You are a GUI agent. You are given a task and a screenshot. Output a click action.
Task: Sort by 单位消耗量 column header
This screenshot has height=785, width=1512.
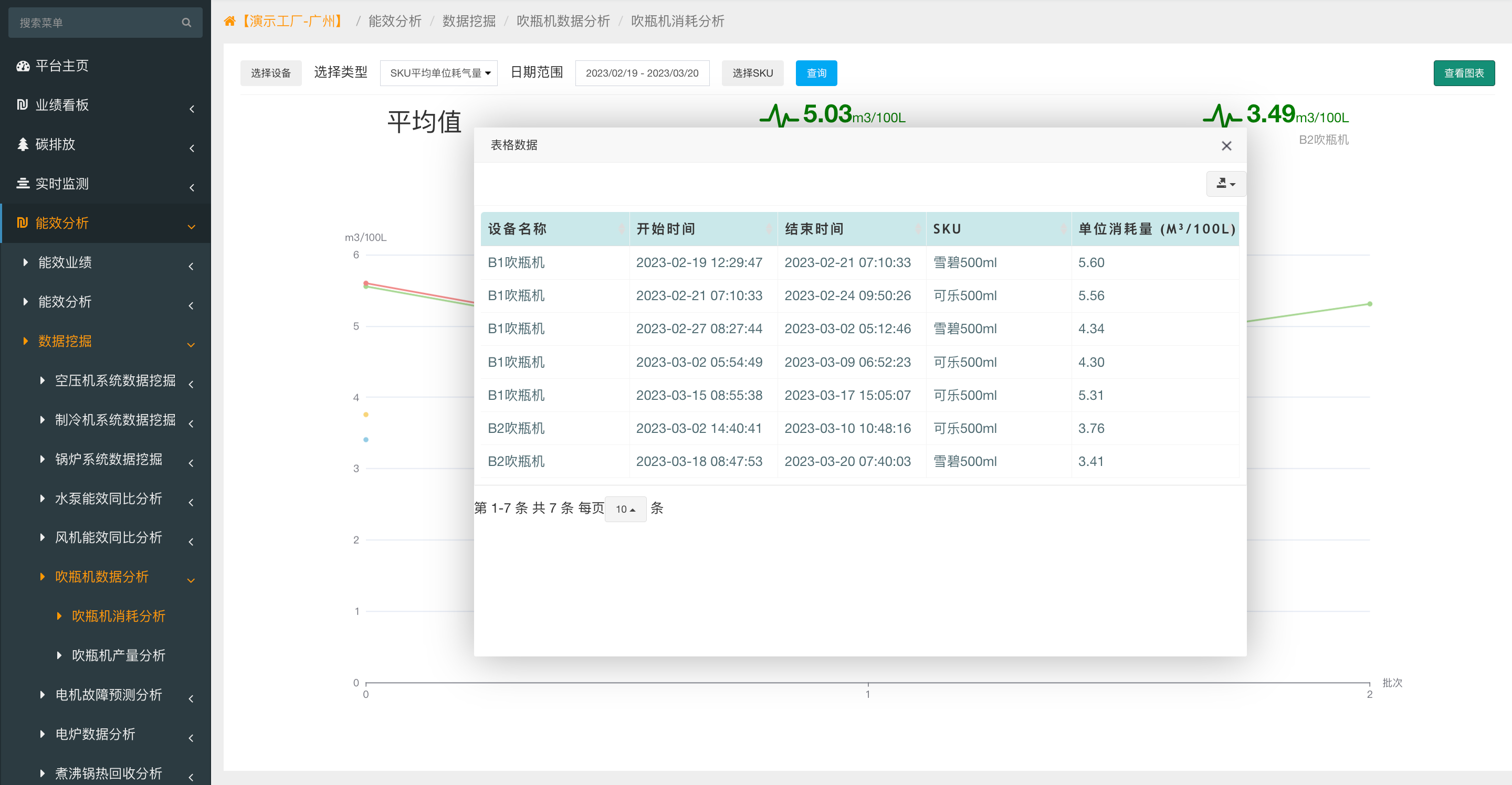(x=1155, y=229)
